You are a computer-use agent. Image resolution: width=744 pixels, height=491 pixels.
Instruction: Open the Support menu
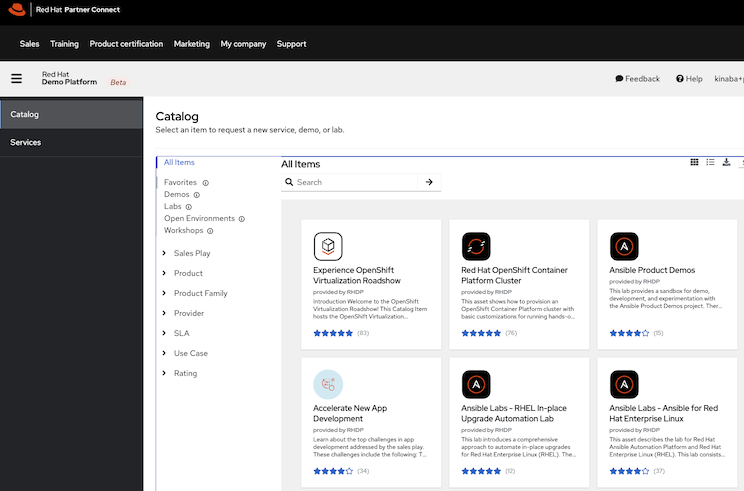[291, 44]
